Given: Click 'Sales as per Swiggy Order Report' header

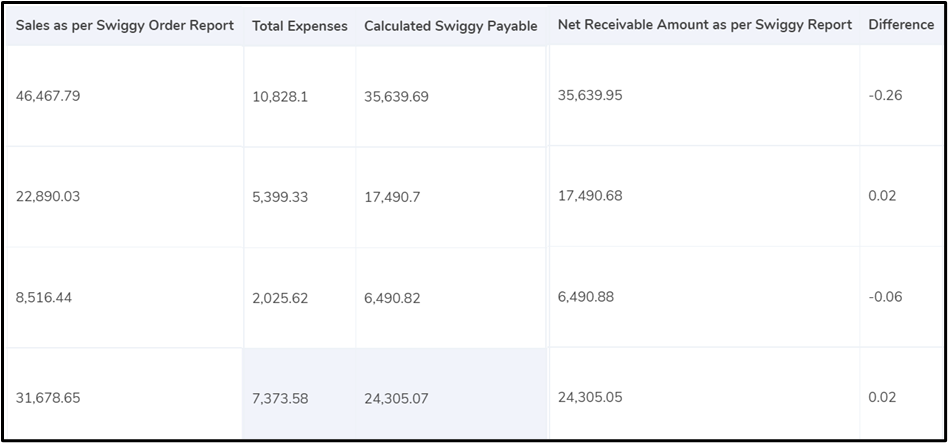Looking at the screenshot, I should coord(124,25).
